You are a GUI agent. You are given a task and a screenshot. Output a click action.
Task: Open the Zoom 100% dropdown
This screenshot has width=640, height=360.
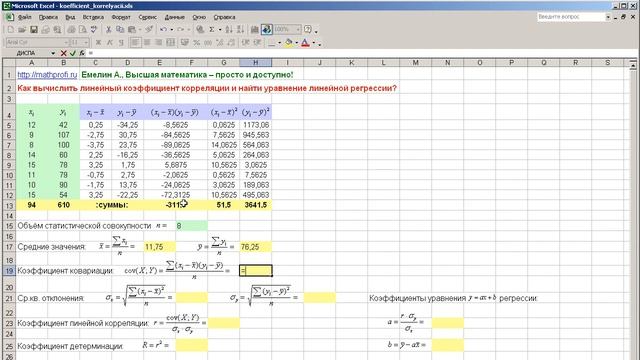coord(298,29)
